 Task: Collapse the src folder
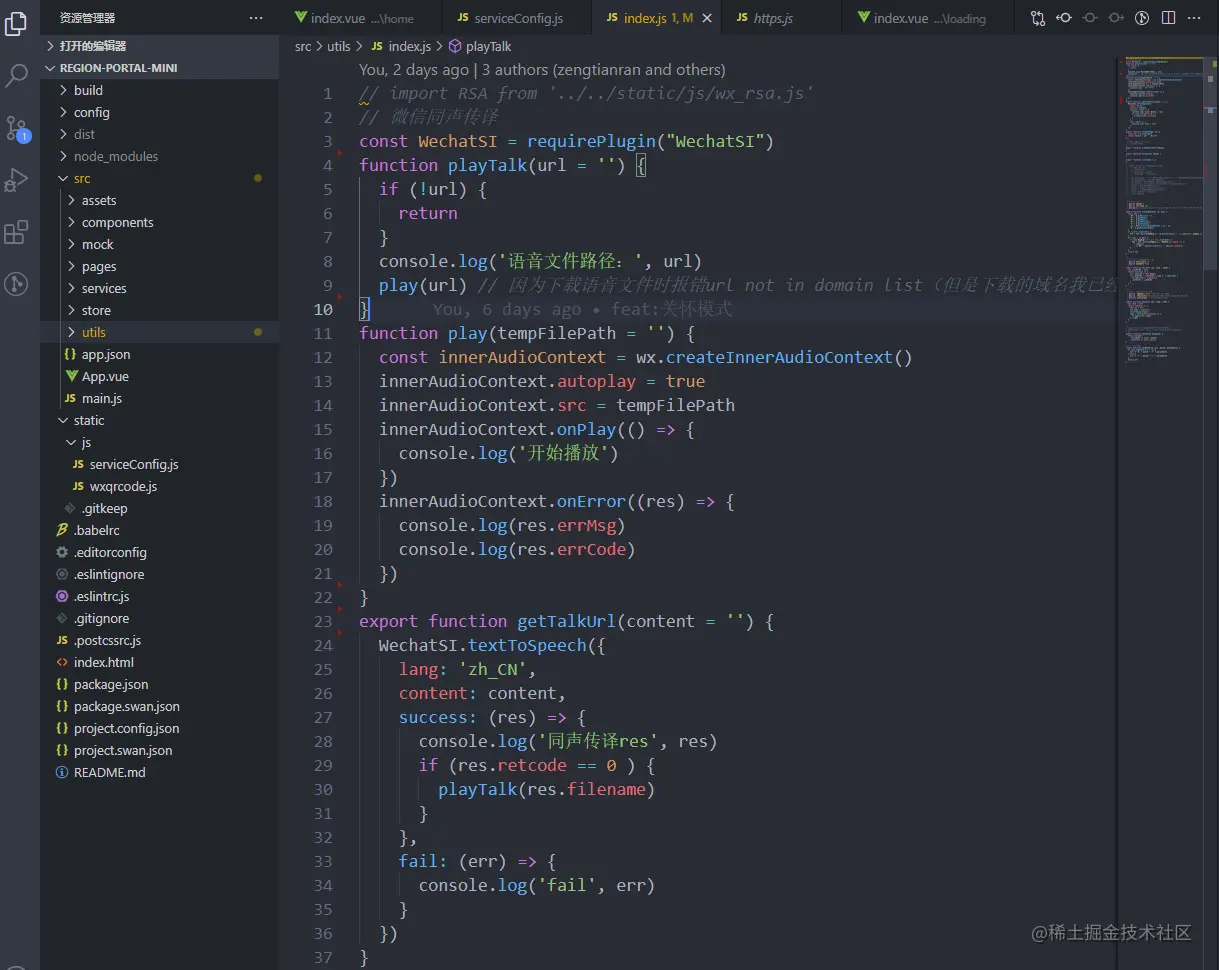point(159,178)
